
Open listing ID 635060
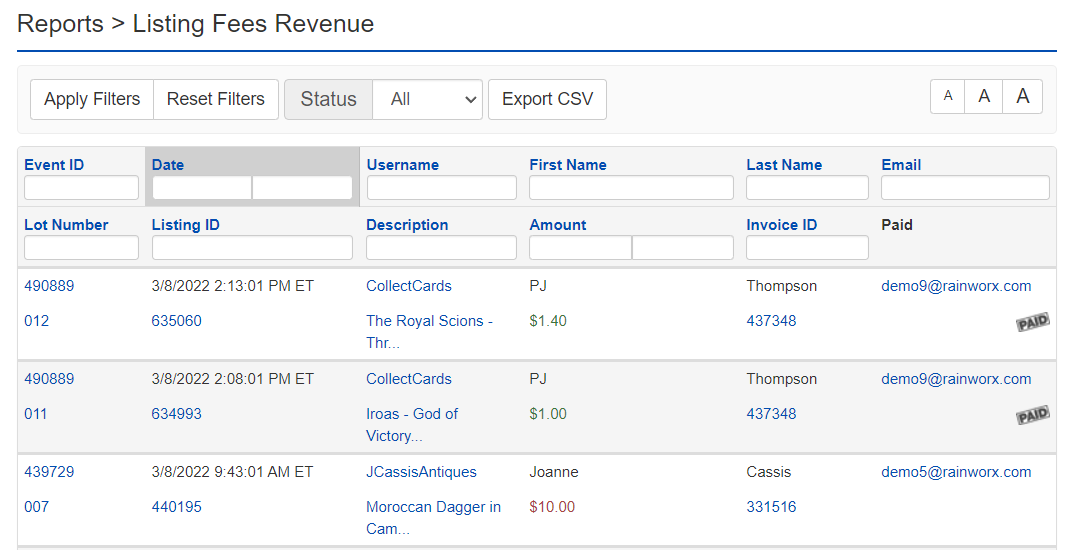tap(177, 321)
